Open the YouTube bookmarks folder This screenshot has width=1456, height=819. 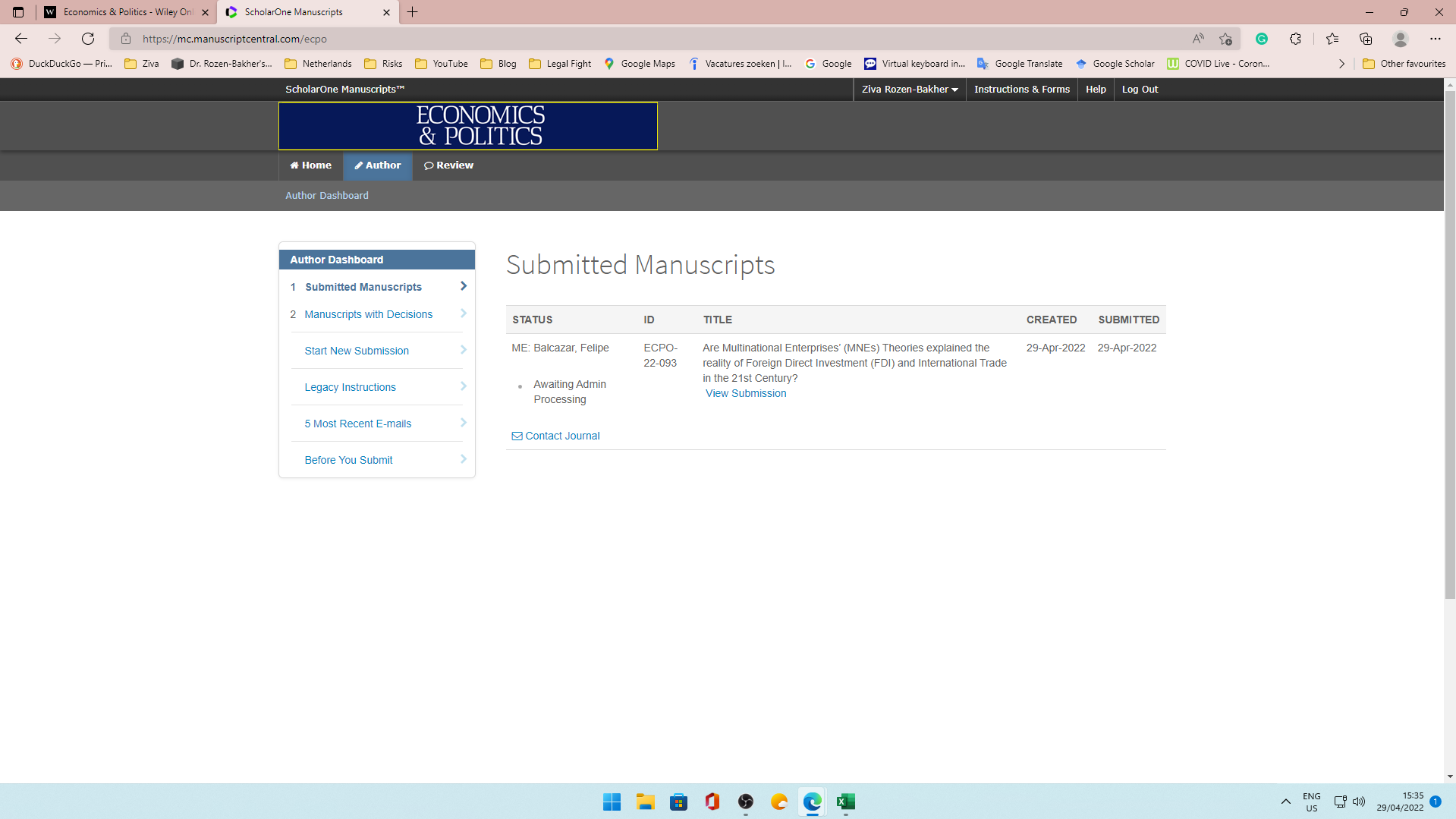pos(442,64)
